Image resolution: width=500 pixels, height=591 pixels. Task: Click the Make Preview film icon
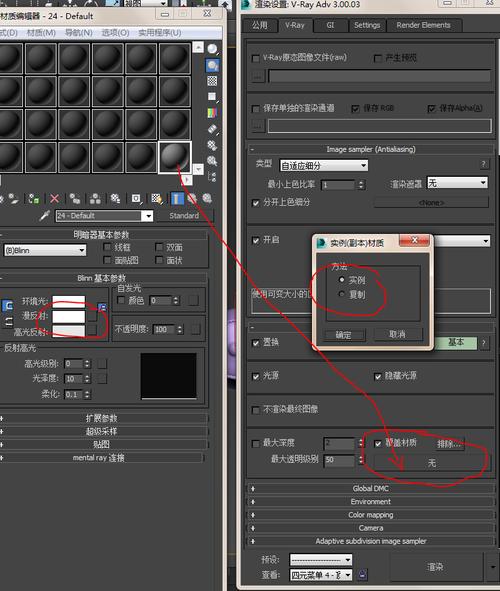pos(212,129)
